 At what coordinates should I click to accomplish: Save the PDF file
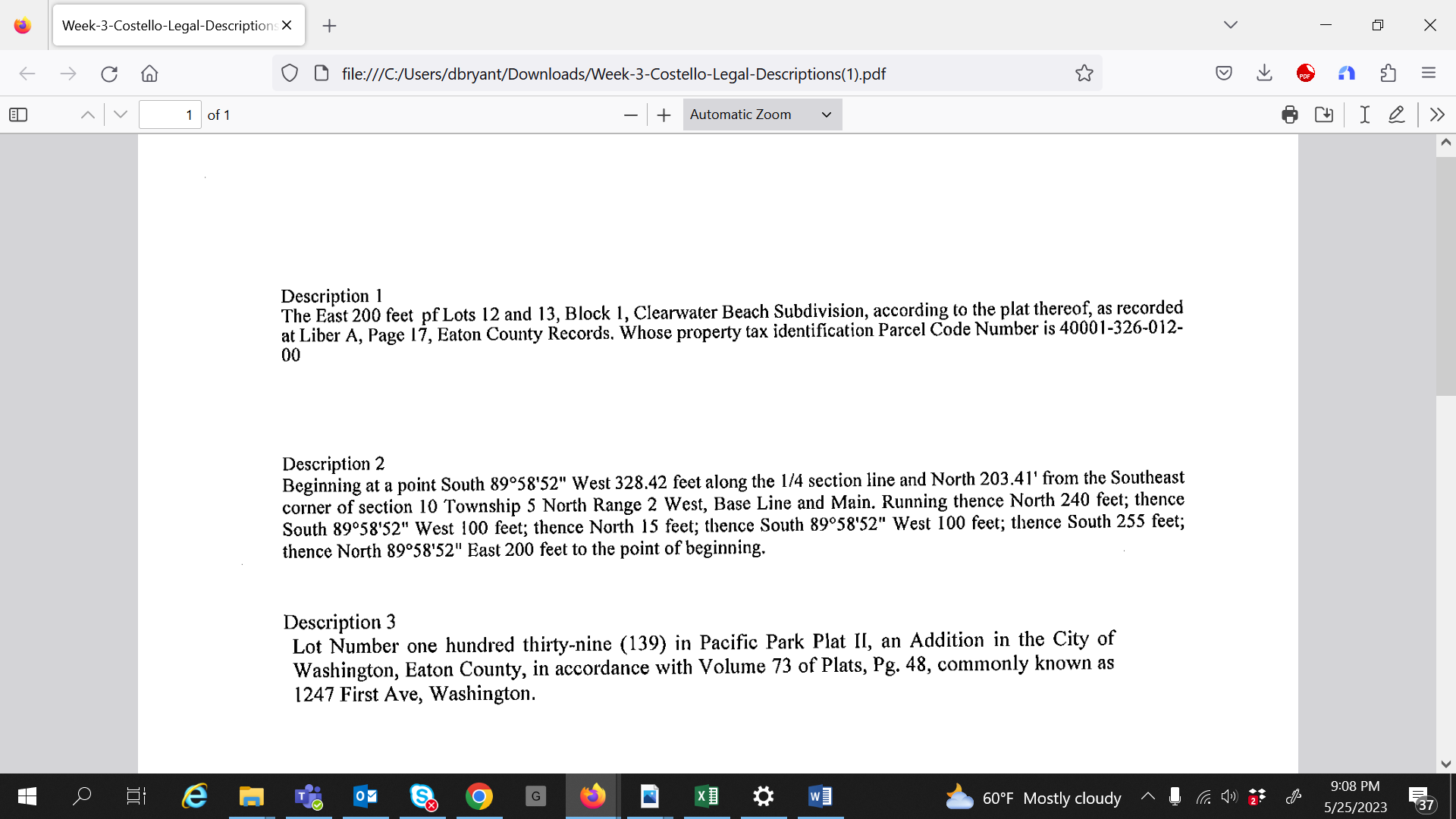coord(1323,115)
